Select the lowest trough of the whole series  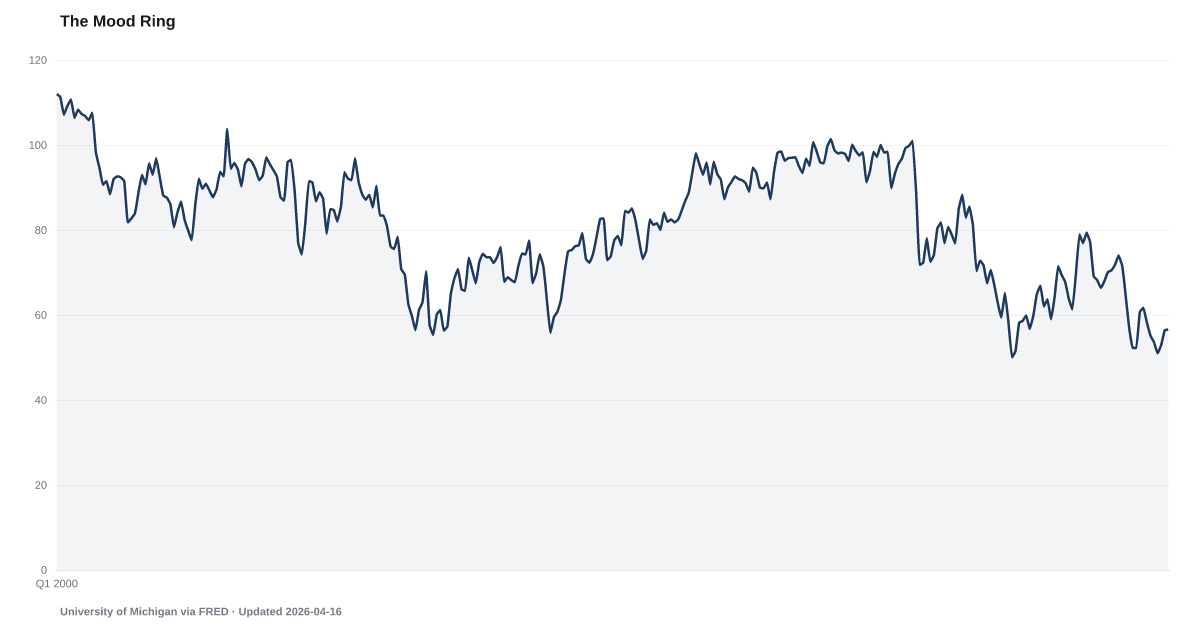pyautogui.click(x=1012, y=349)
